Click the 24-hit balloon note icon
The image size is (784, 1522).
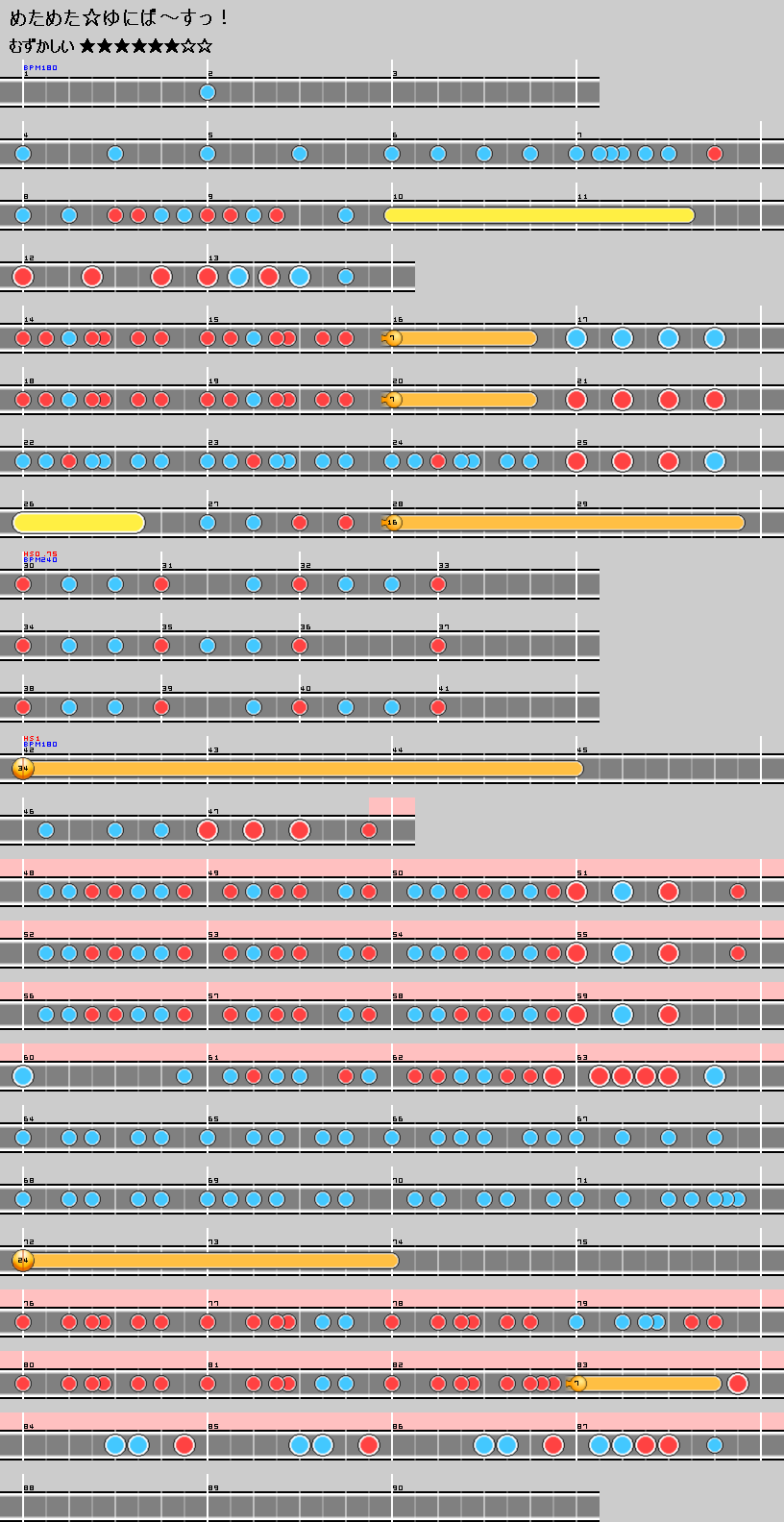click(x=23, y=1261)
